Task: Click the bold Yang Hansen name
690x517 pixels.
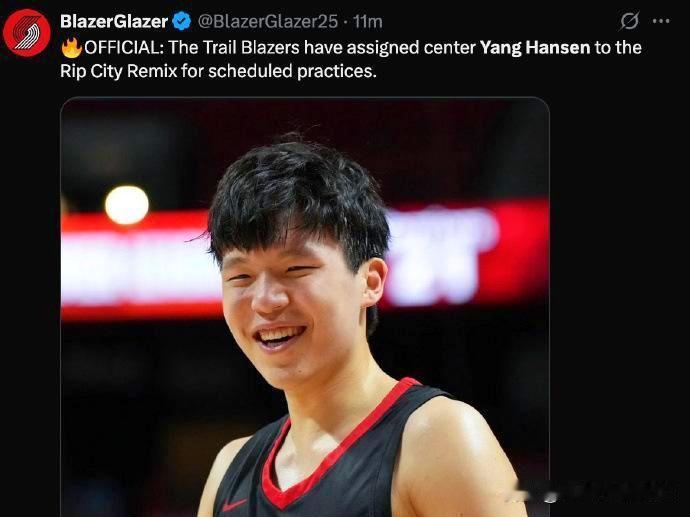Action: coord(535,48)
